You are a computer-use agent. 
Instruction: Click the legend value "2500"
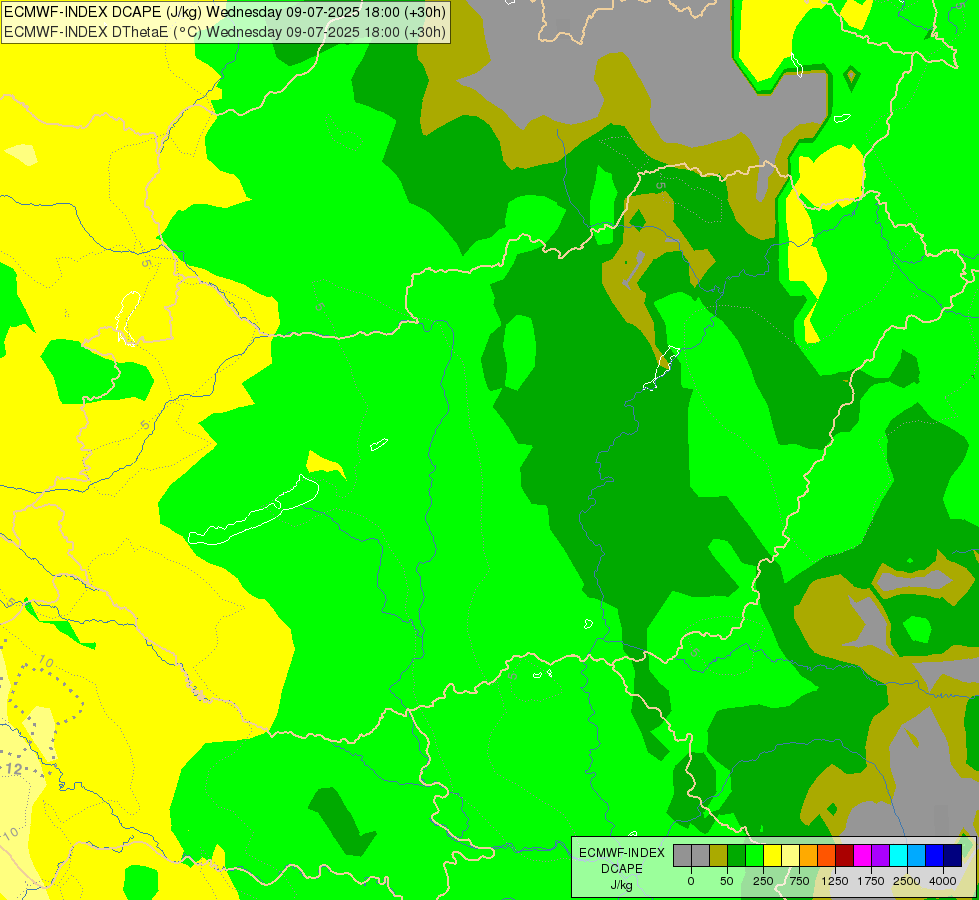point(907,881)
